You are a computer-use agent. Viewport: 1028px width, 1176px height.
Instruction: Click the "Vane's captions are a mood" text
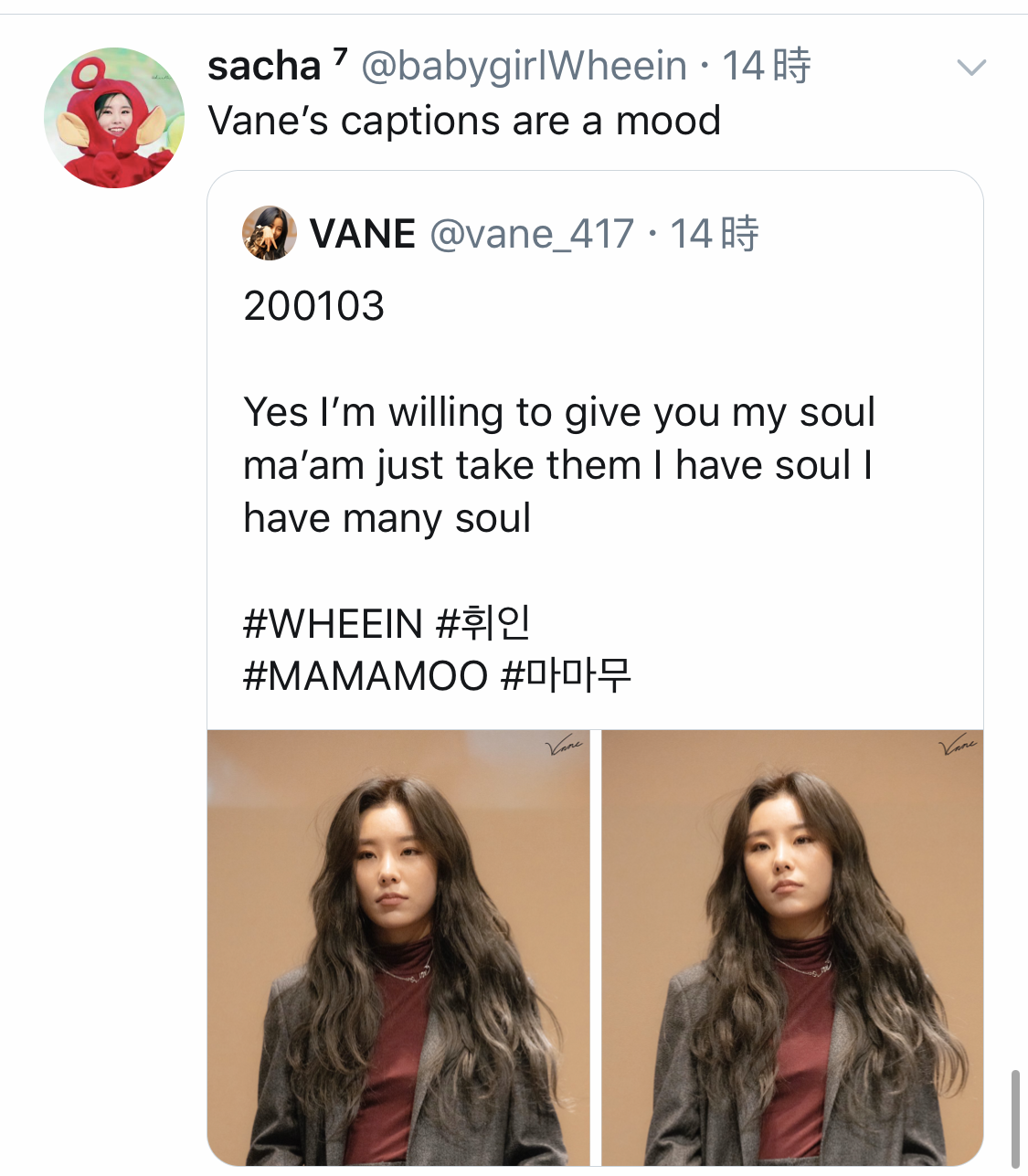464,121
